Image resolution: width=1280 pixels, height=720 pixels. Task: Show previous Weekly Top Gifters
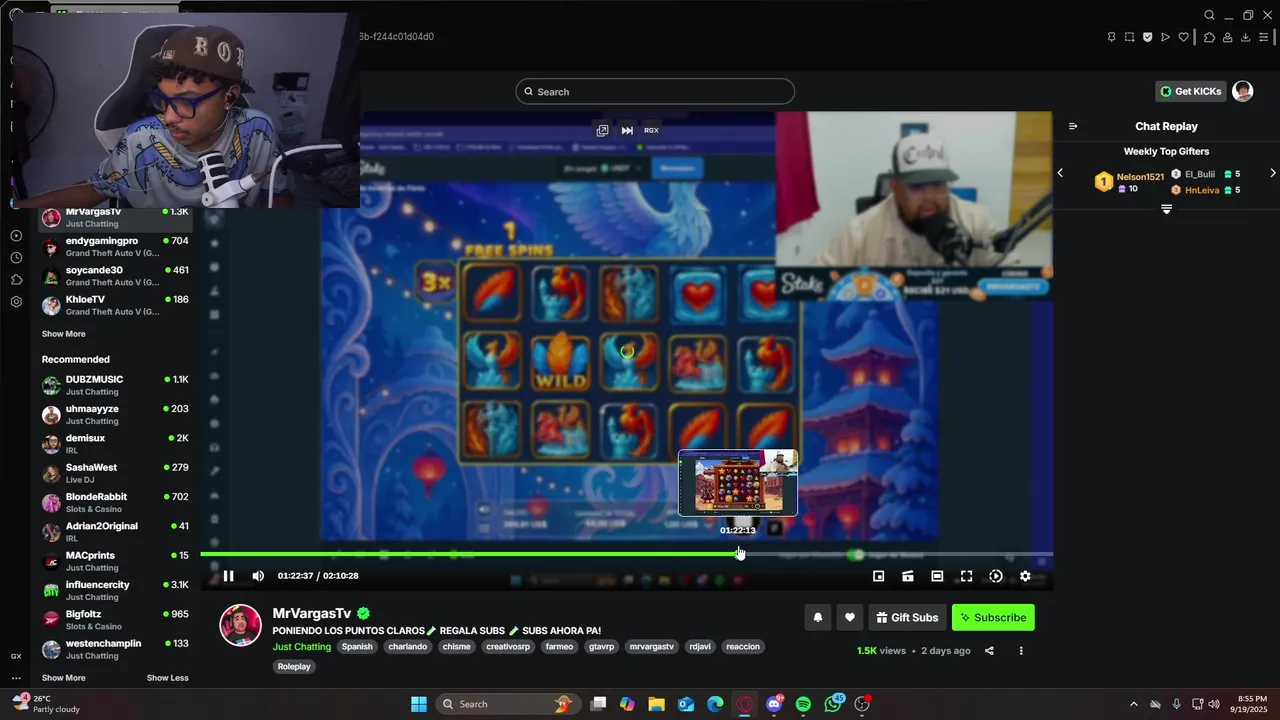point(1060,173)
